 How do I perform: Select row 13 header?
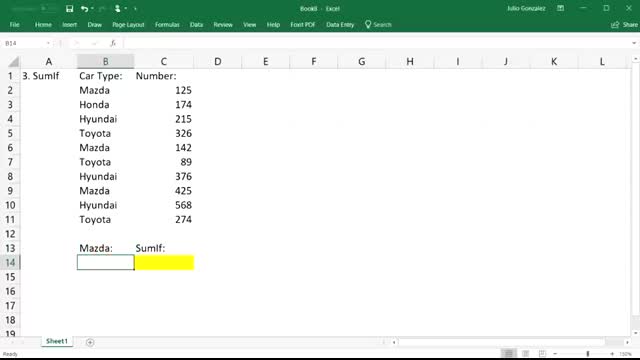[x=10, y=248]
